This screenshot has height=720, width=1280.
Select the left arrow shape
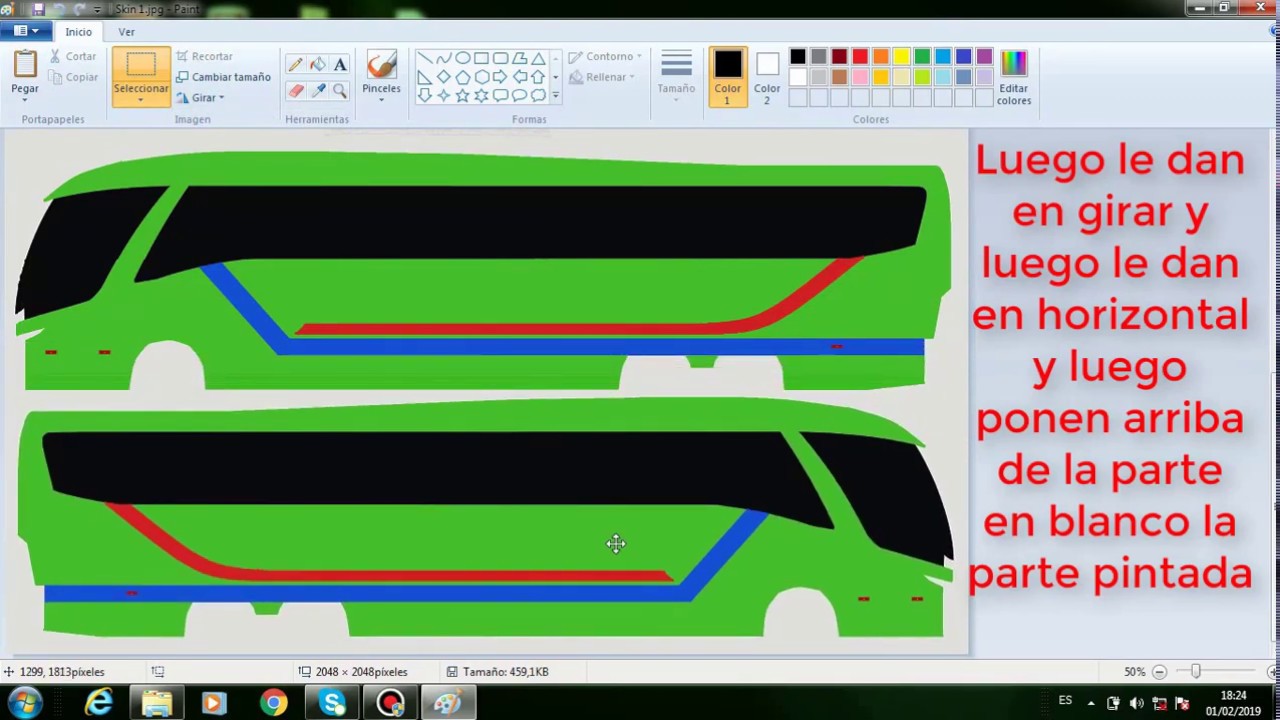[x=520, y=77]
